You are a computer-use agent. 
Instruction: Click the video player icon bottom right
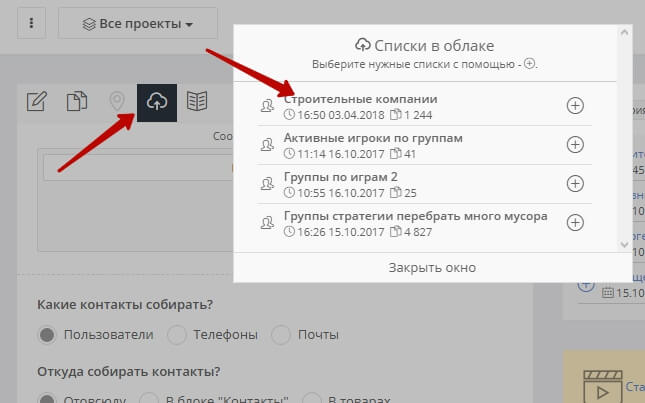pos(603,387)
